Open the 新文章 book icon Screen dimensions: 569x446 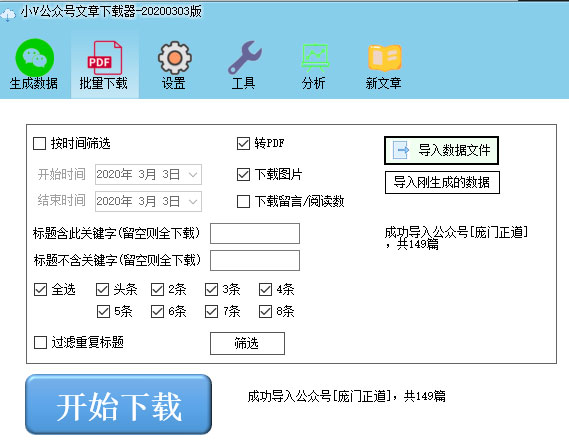click(385, 58)
